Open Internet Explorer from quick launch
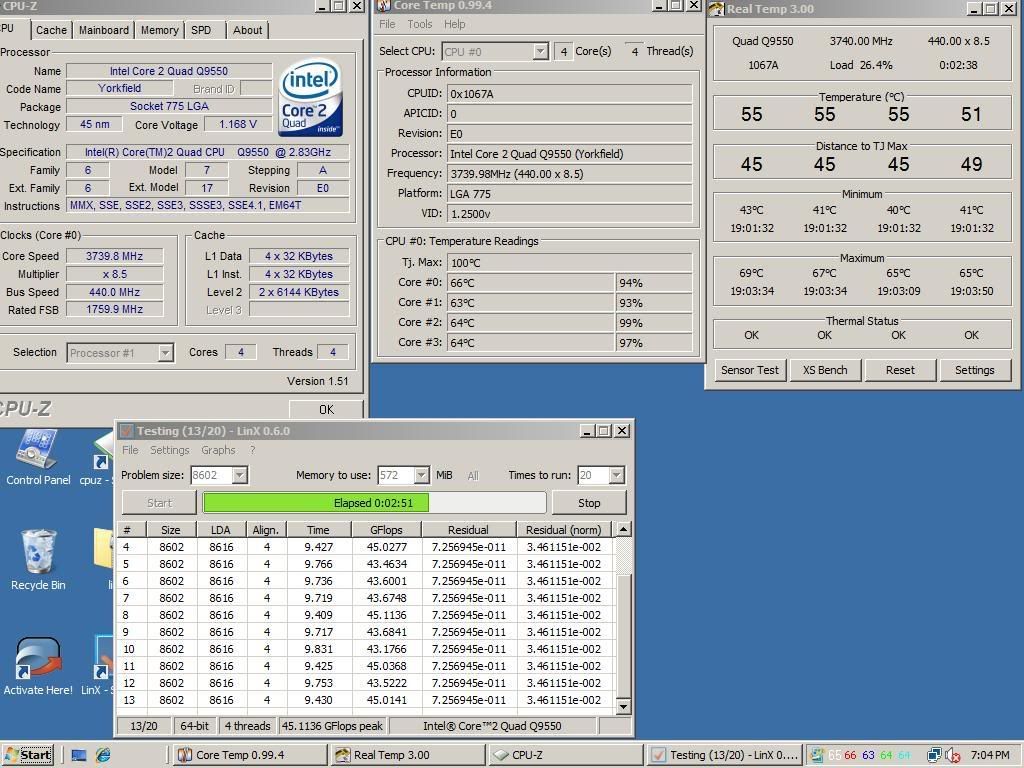The image size is (1024, 768). pos(103,755)
